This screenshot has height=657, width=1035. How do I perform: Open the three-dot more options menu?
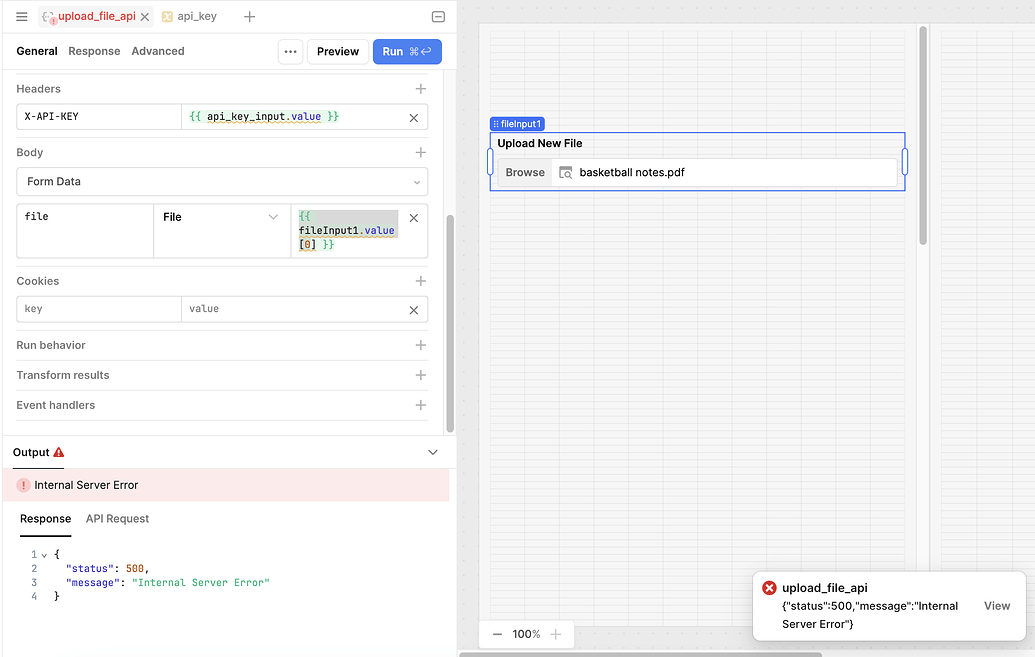pyautogui.click(x=290, y=52)
